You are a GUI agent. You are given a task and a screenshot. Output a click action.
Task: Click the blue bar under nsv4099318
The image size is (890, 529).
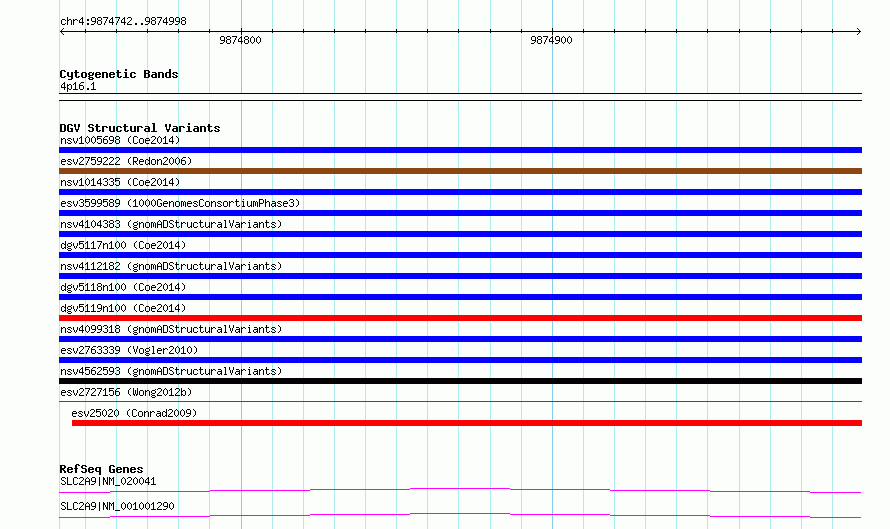(x=460, y=339)
